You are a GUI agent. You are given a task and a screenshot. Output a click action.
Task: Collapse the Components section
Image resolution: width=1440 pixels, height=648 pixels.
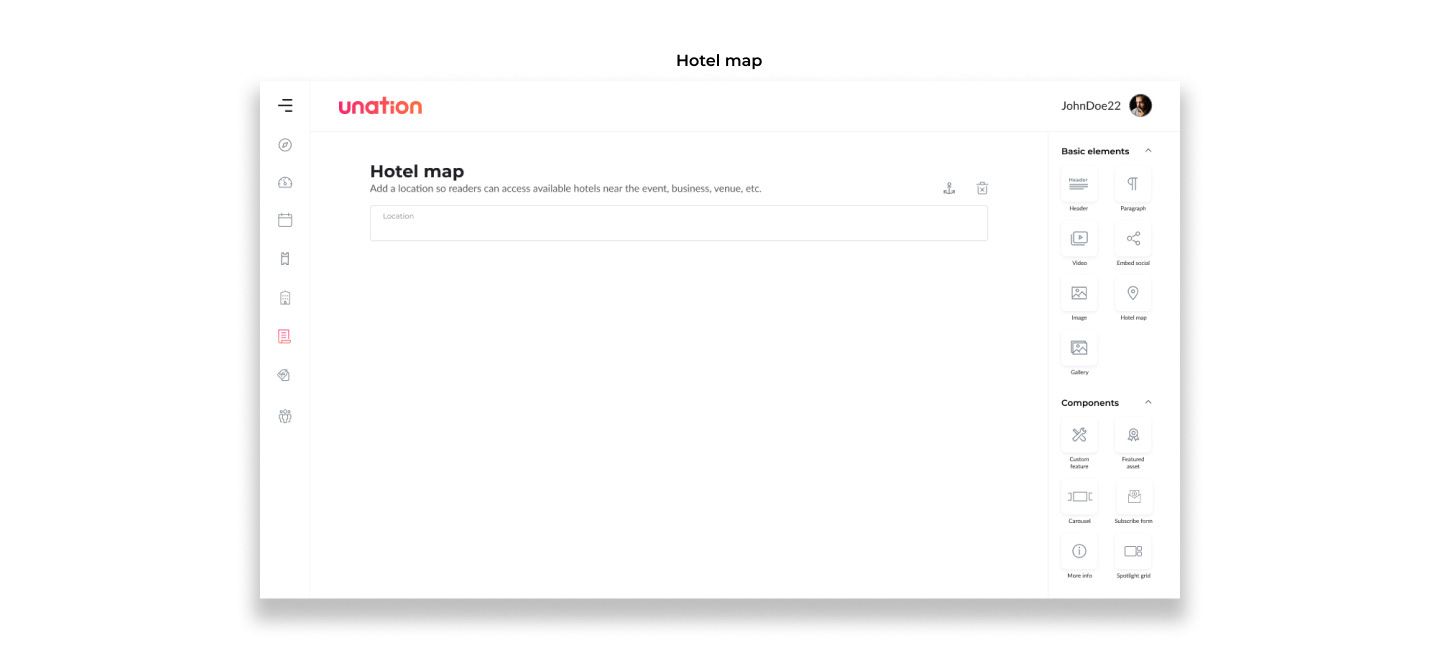tap(1148, 403)
